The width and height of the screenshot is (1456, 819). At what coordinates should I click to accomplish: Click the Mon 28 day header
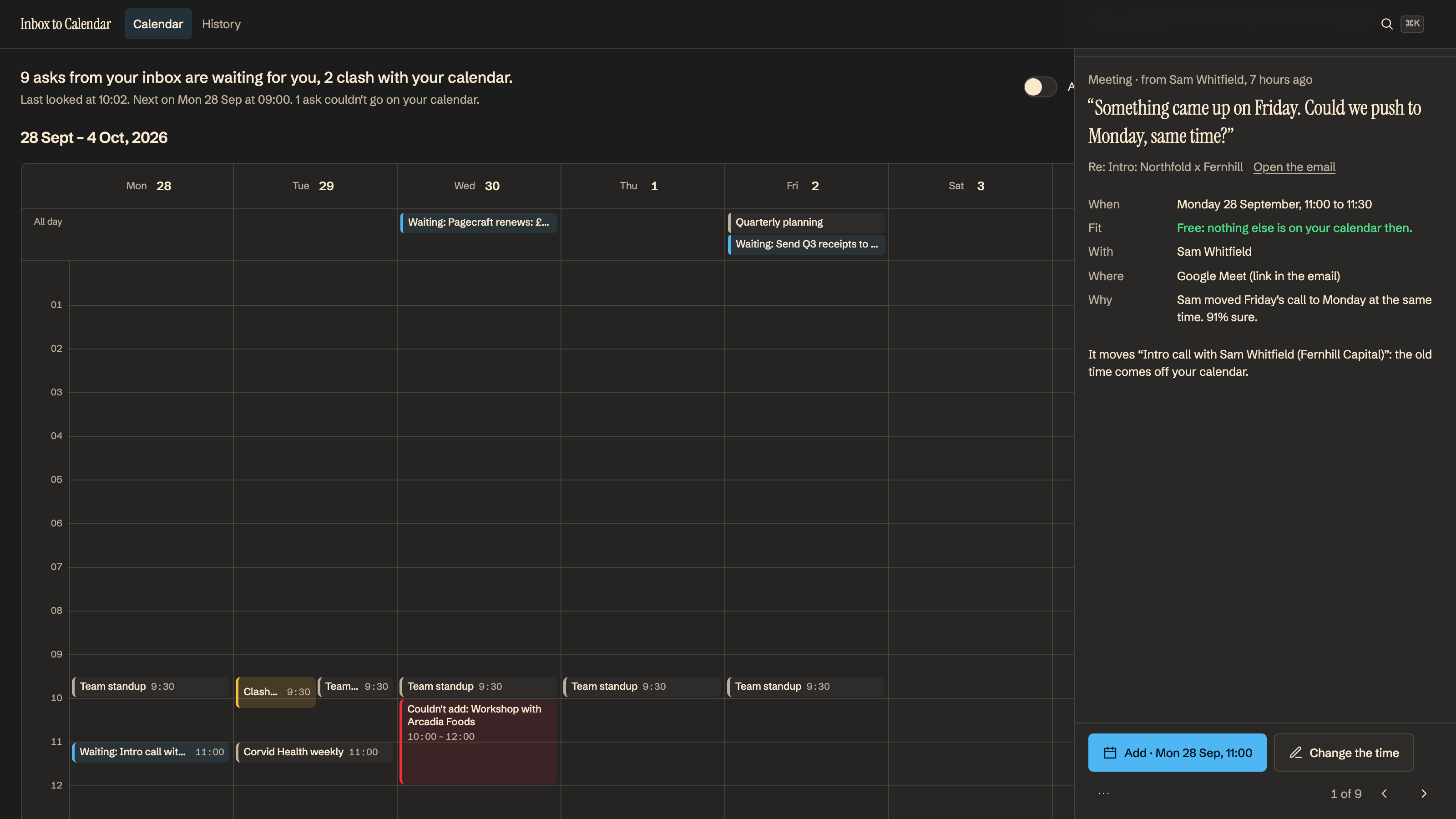pyautogui.click(x=149, y=186)
